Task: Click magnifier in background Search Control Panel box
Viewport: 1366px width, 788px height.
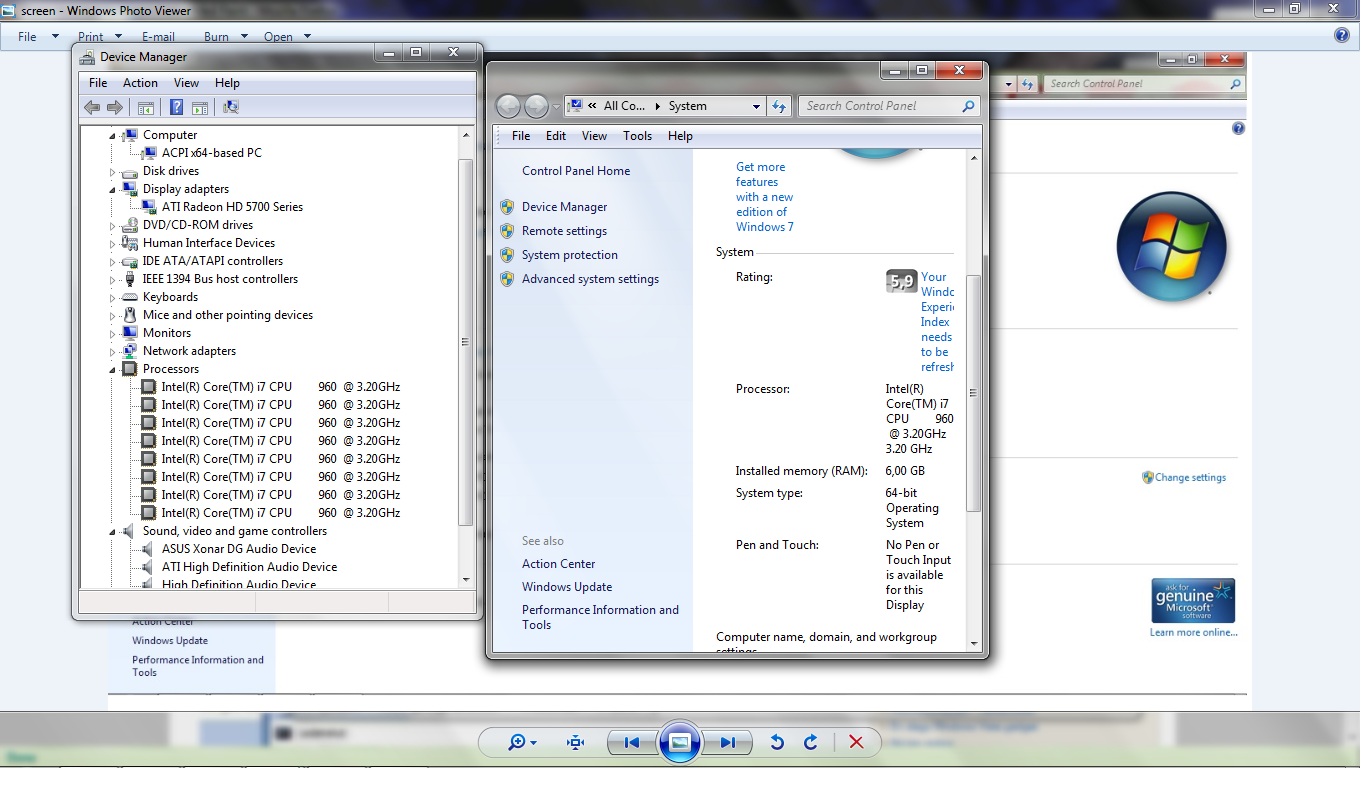Action: pos(1235,84)
